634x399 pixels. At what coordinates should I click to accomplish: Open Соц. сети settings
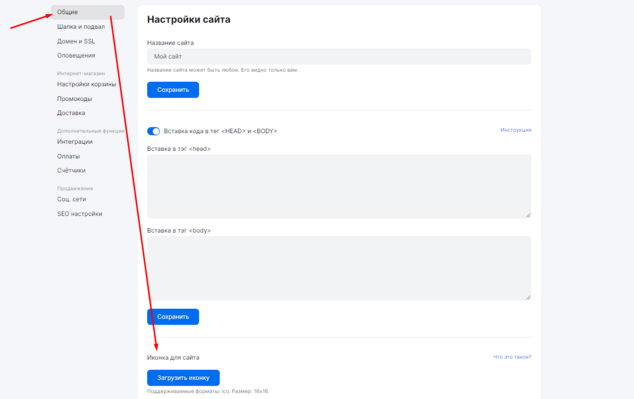click(x=72, y=199)
